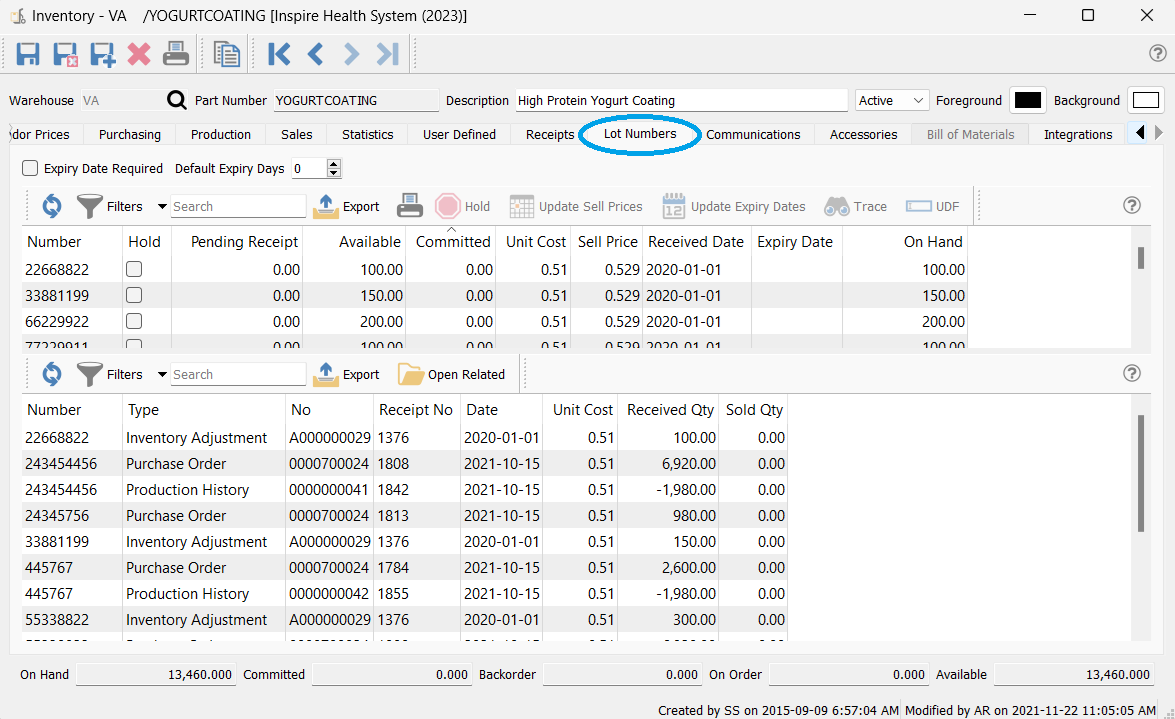Pick the Background white color swatch

coord(1145,100)
